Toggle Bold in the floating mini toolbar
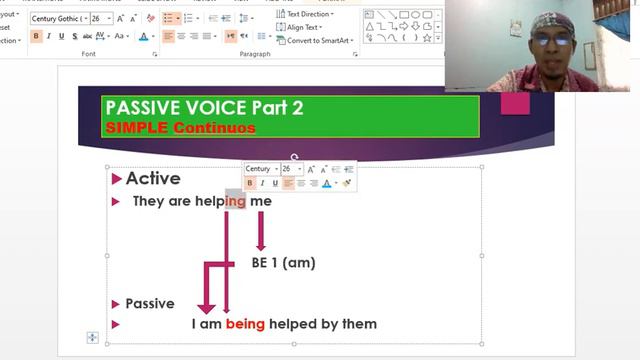 (250, 183)
